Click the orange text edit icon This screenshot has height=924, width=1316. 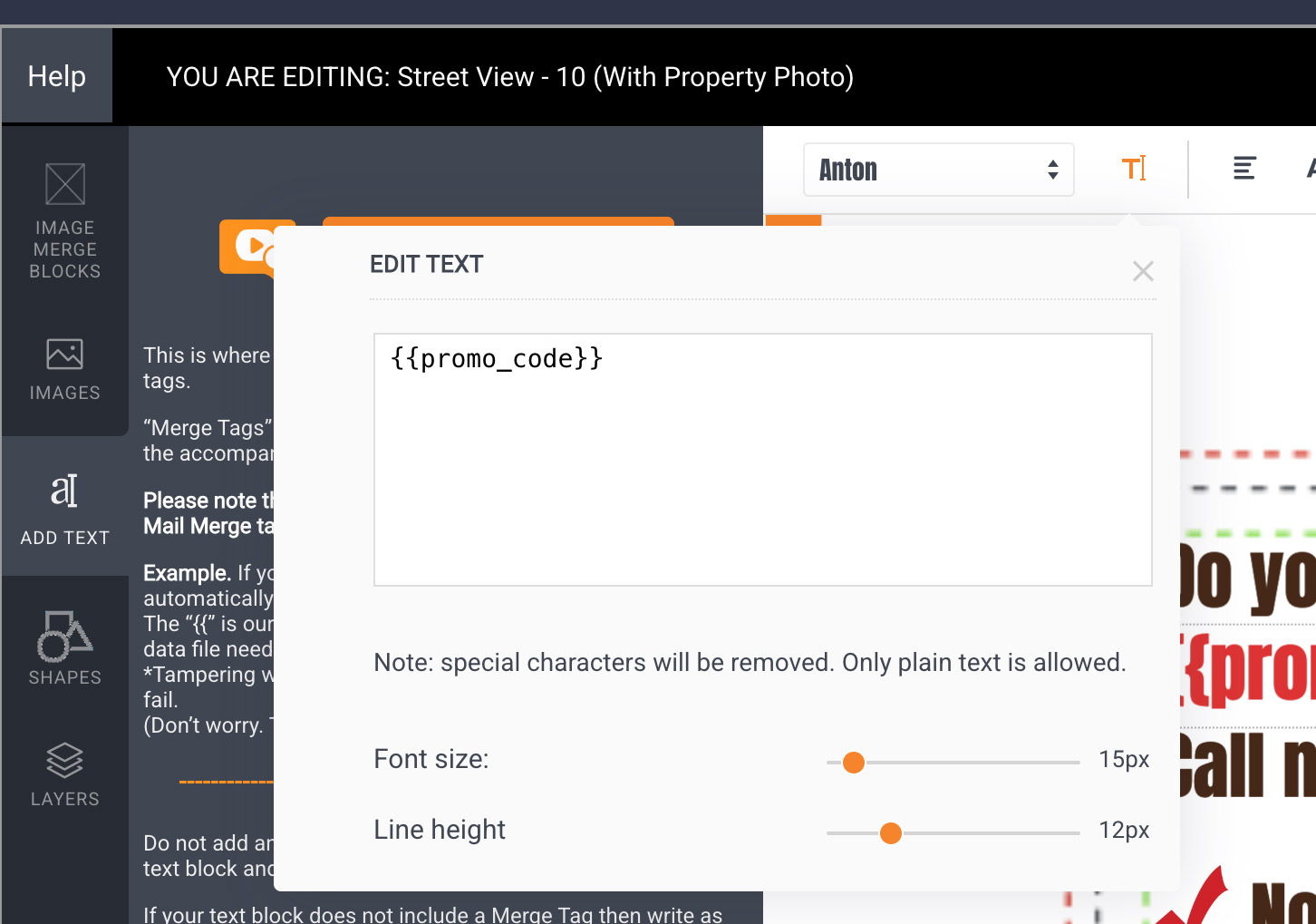1134,169
